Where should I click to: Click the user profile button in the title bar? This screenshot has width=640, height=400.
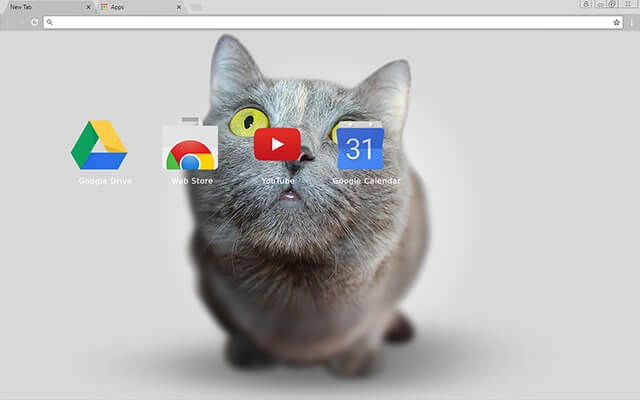coord(586,4)
